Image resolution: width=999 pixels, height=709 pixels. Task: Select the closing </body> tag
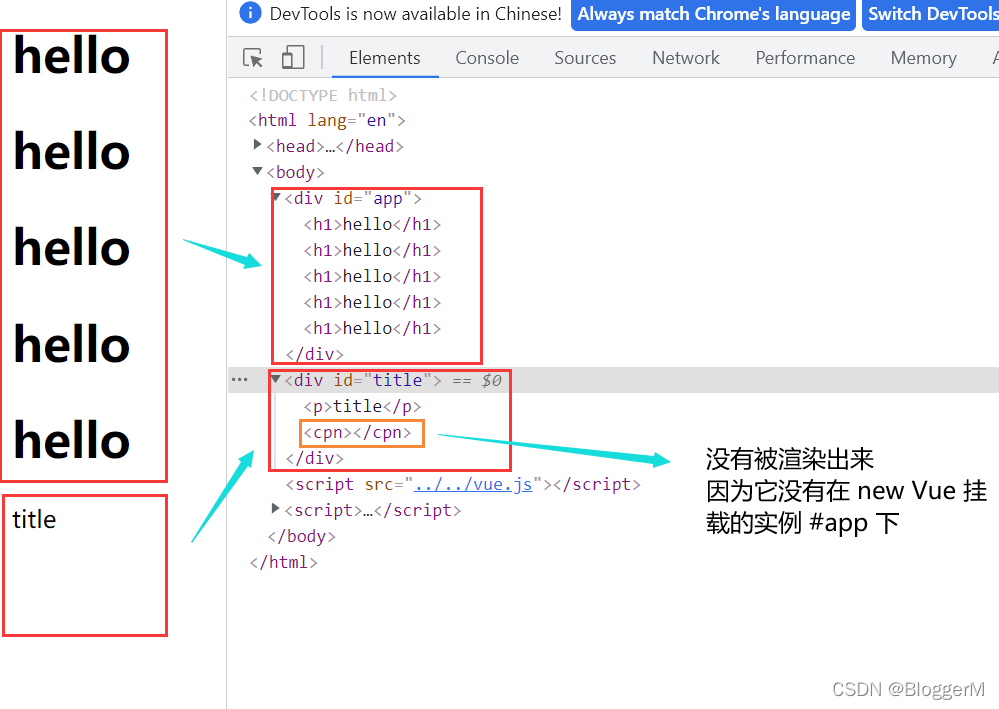pos(301,536)
